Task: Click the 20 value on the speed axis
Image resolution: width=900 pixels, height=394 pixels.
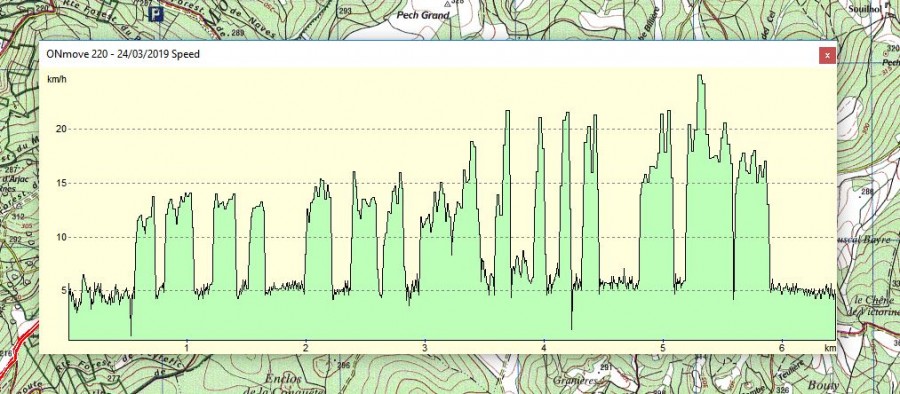Action: pos(61,129)
